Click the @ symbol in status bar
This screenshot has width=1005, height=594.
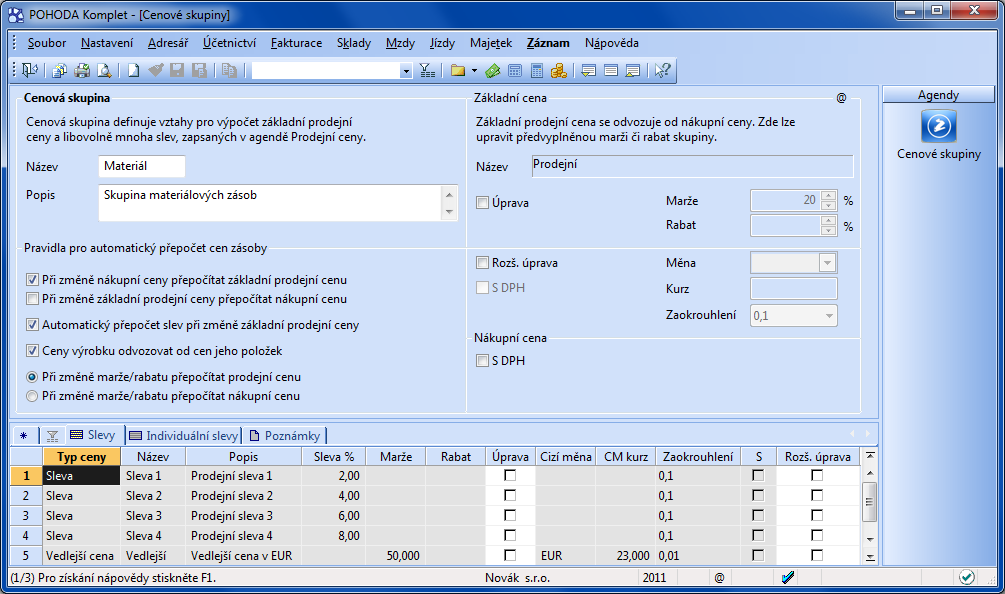(719, 577)
